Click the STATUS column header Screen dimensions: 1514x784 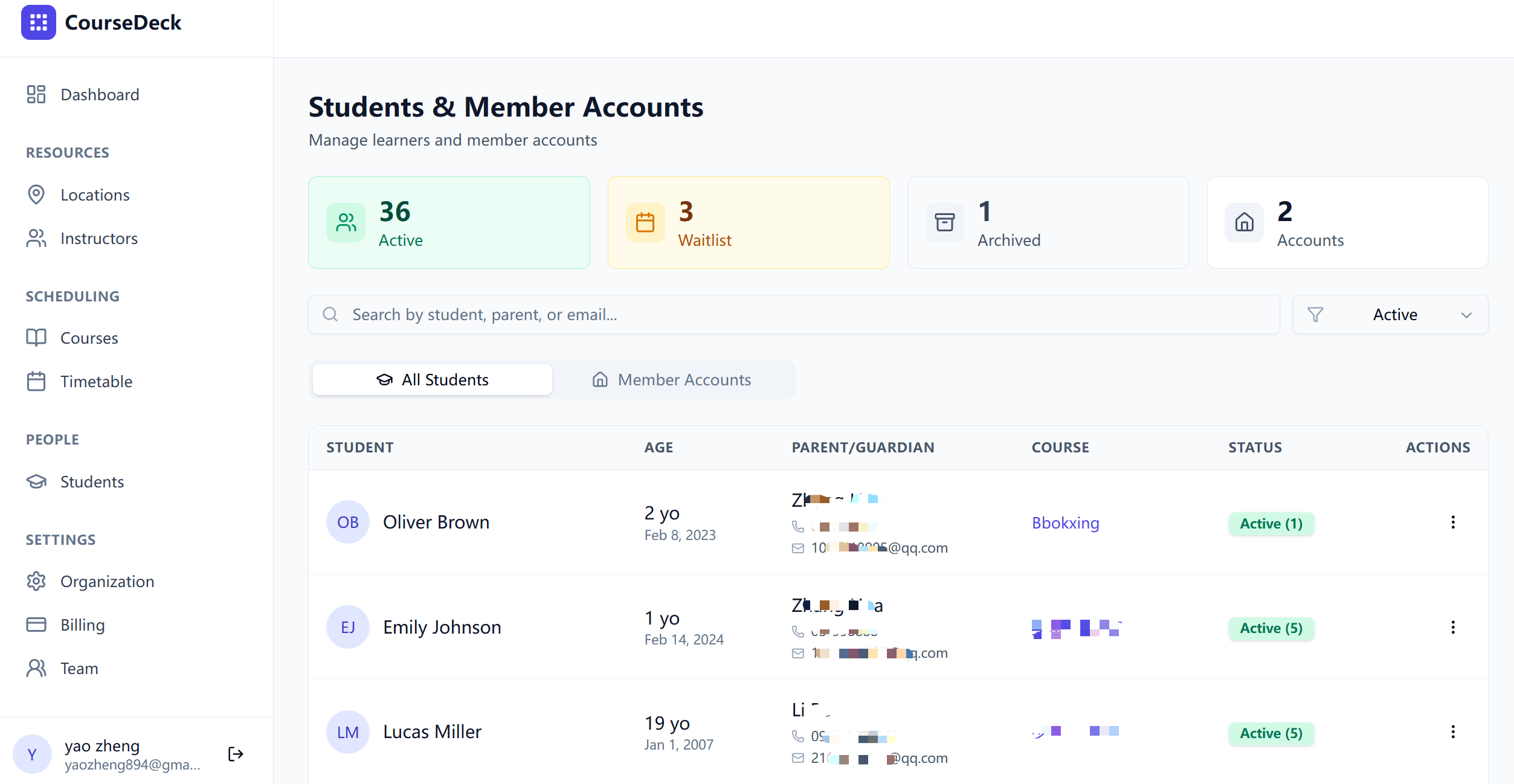(1255, 448)
